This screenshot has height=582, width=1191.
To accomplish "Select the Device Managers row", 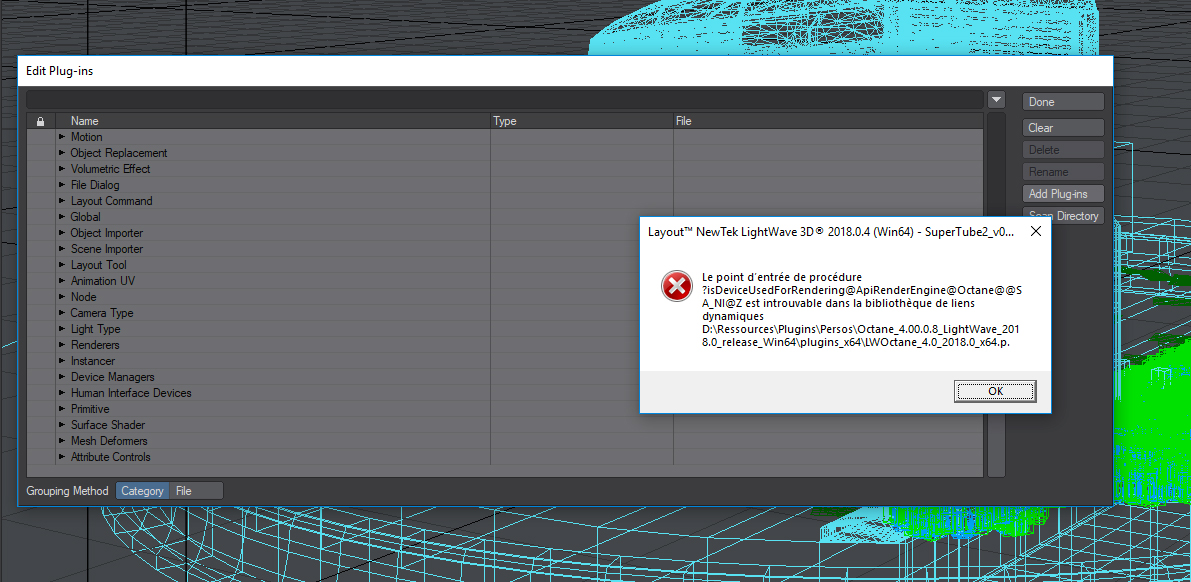I will [505, 377].
